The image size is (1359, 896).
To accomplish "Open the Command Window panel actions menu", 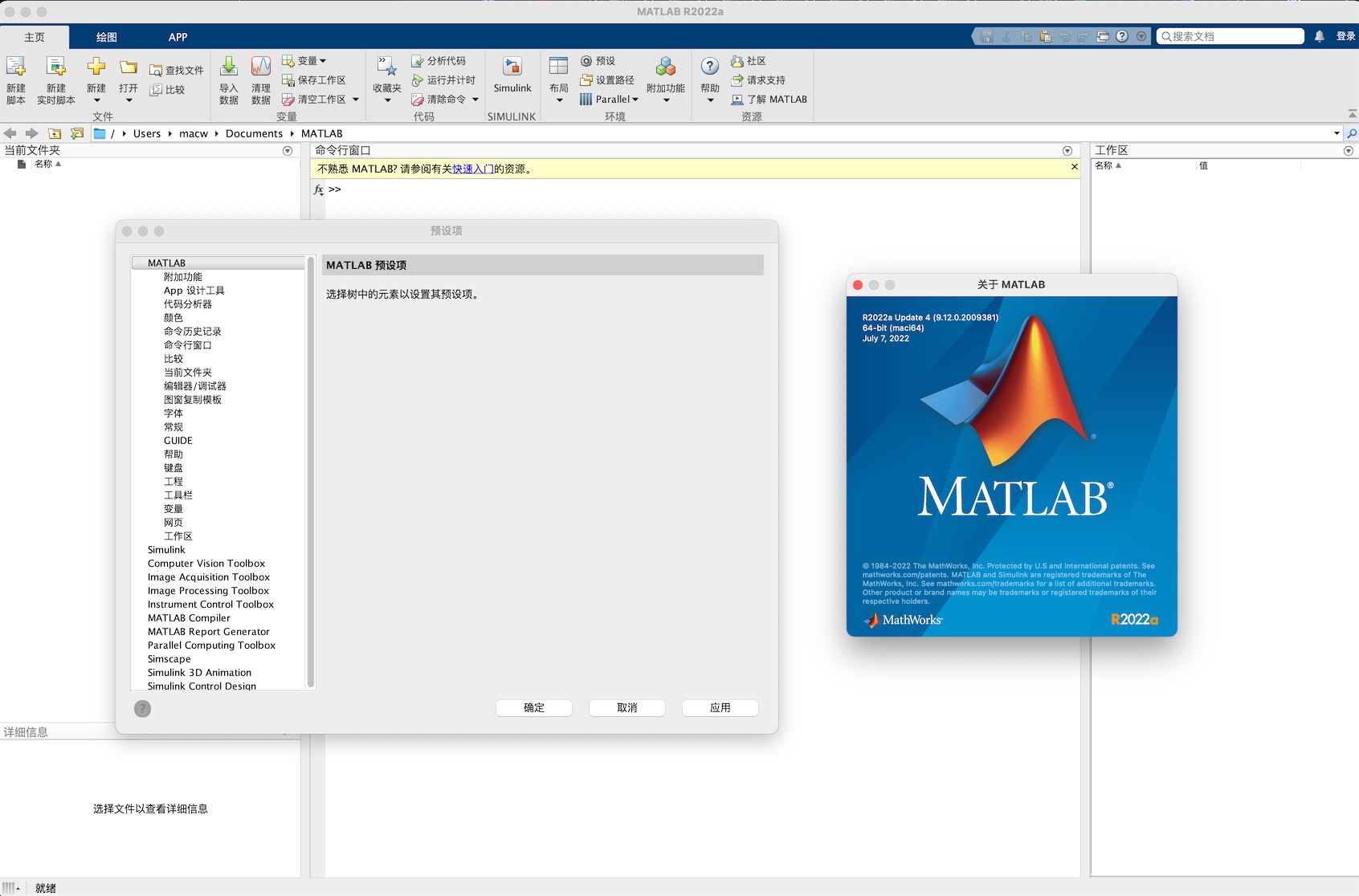I will (1067, 151).
